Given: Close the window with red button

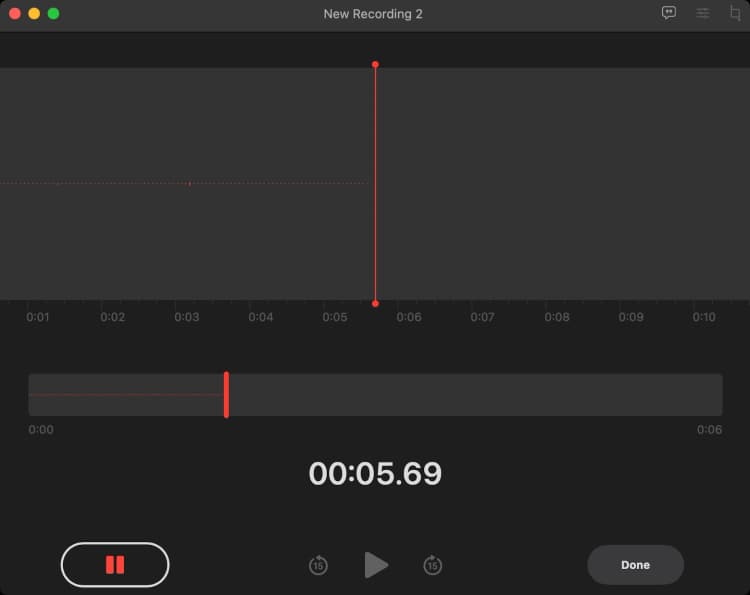Looking at the screenshot, I should (x=15, y=13).
